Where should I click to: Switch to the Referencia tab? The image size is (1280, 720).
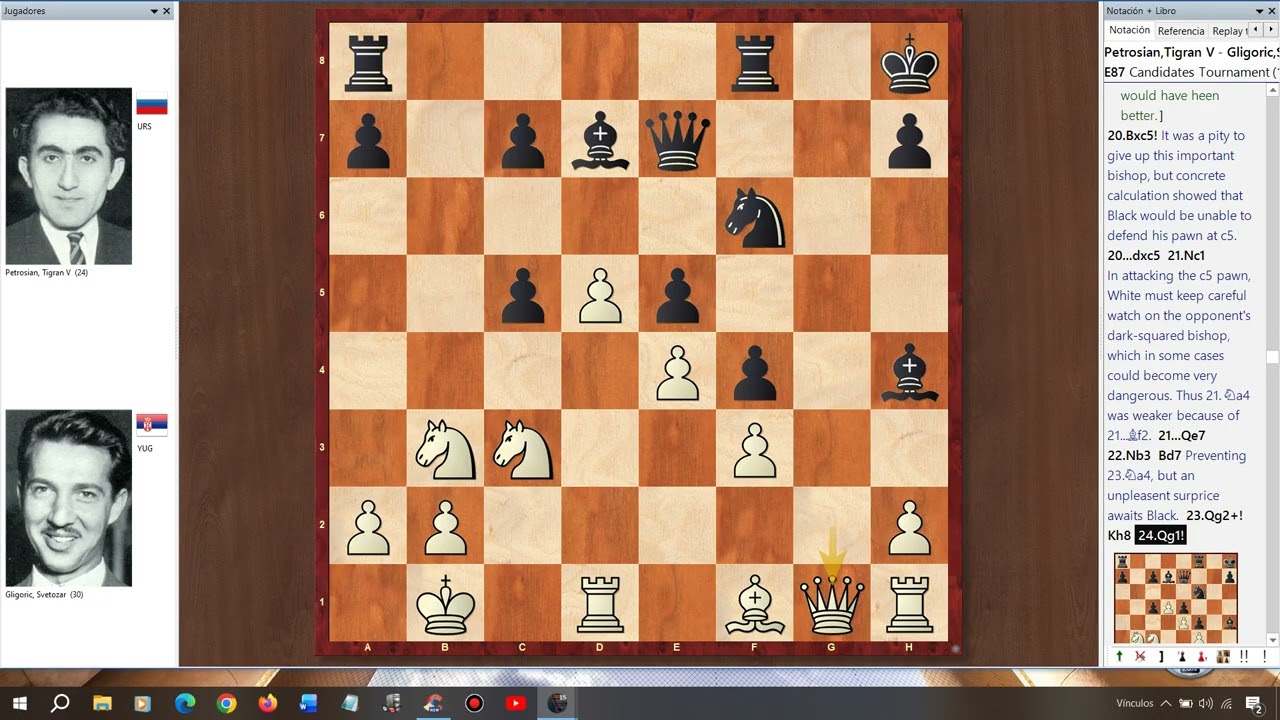click(1181, 31)
